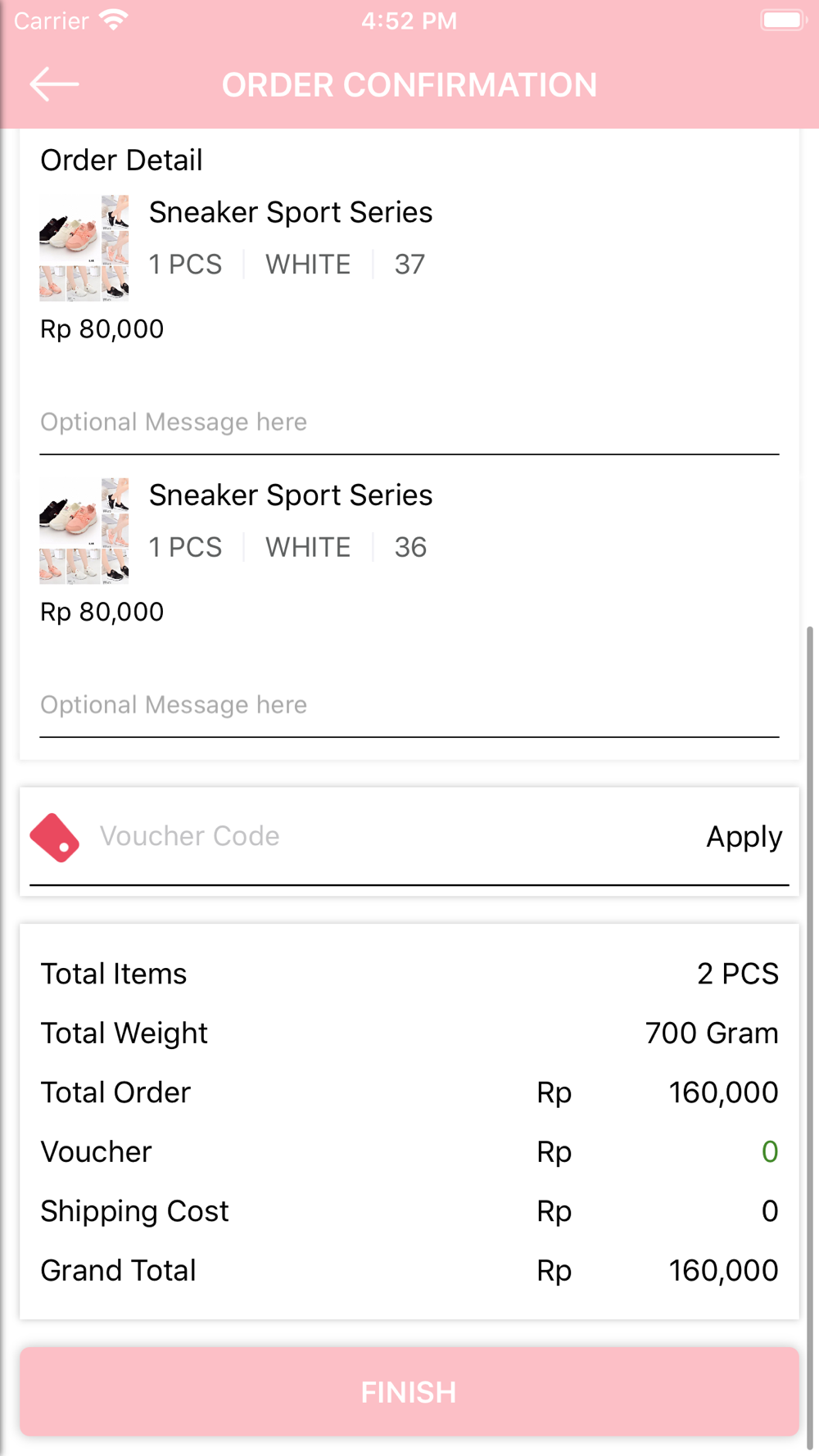Tap the Wi-Fi status icon
The height and width of the screenshot is (1456, 819).
114,20
